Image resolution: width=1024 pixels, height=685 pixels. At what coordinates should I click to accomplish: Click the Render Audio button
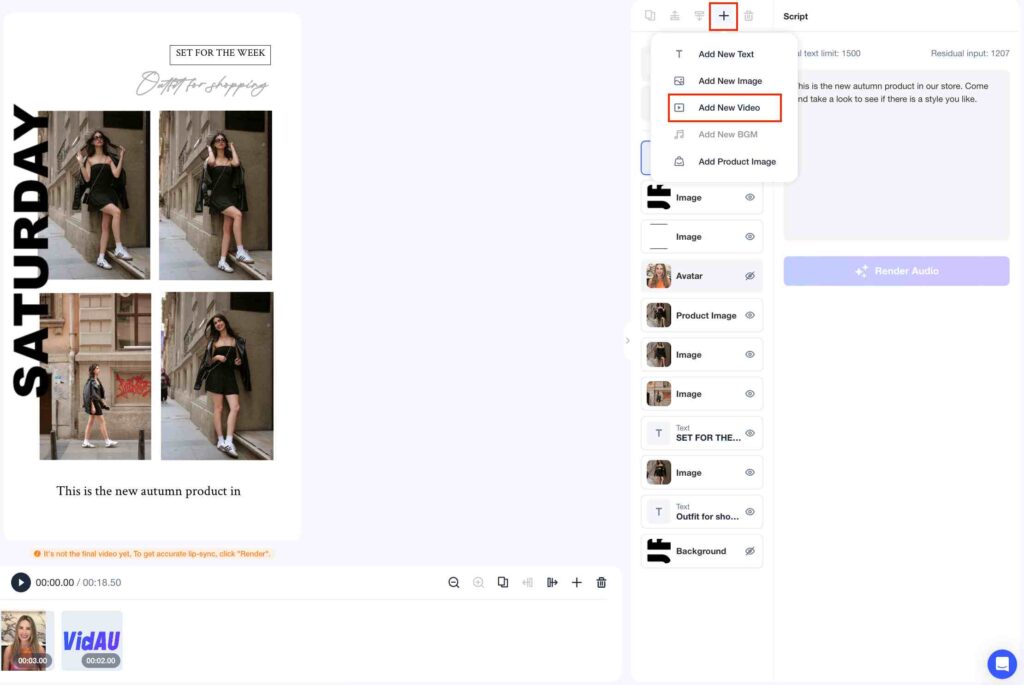896,271
